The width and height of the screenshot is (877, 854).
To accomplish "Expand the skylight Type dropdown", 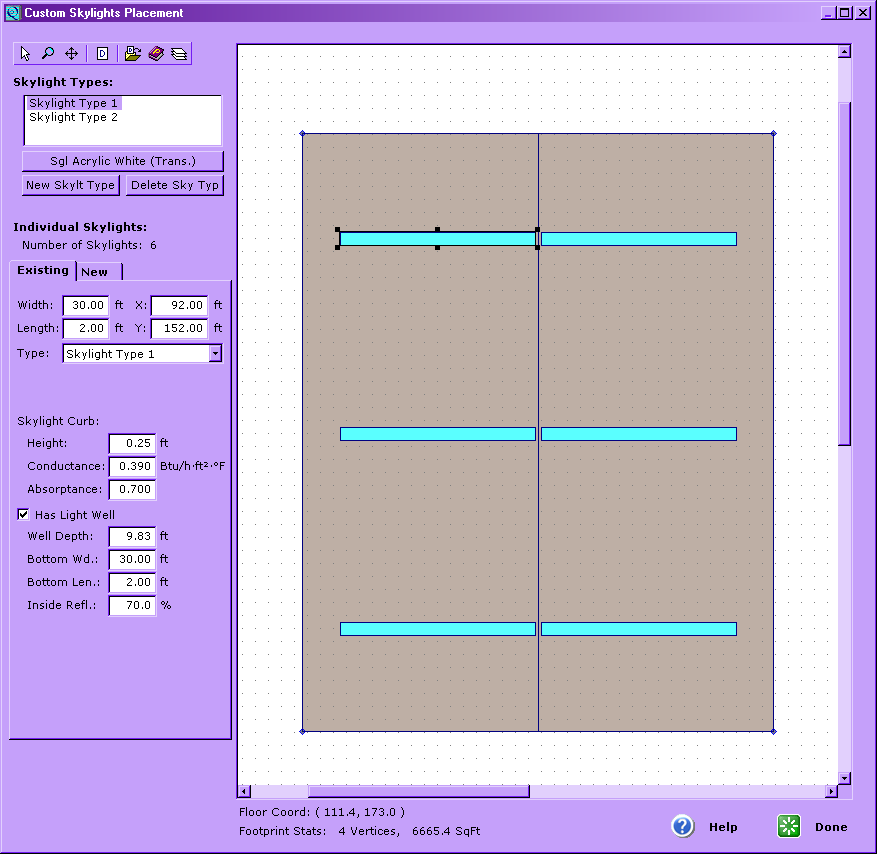I will [x=215, y=353].
